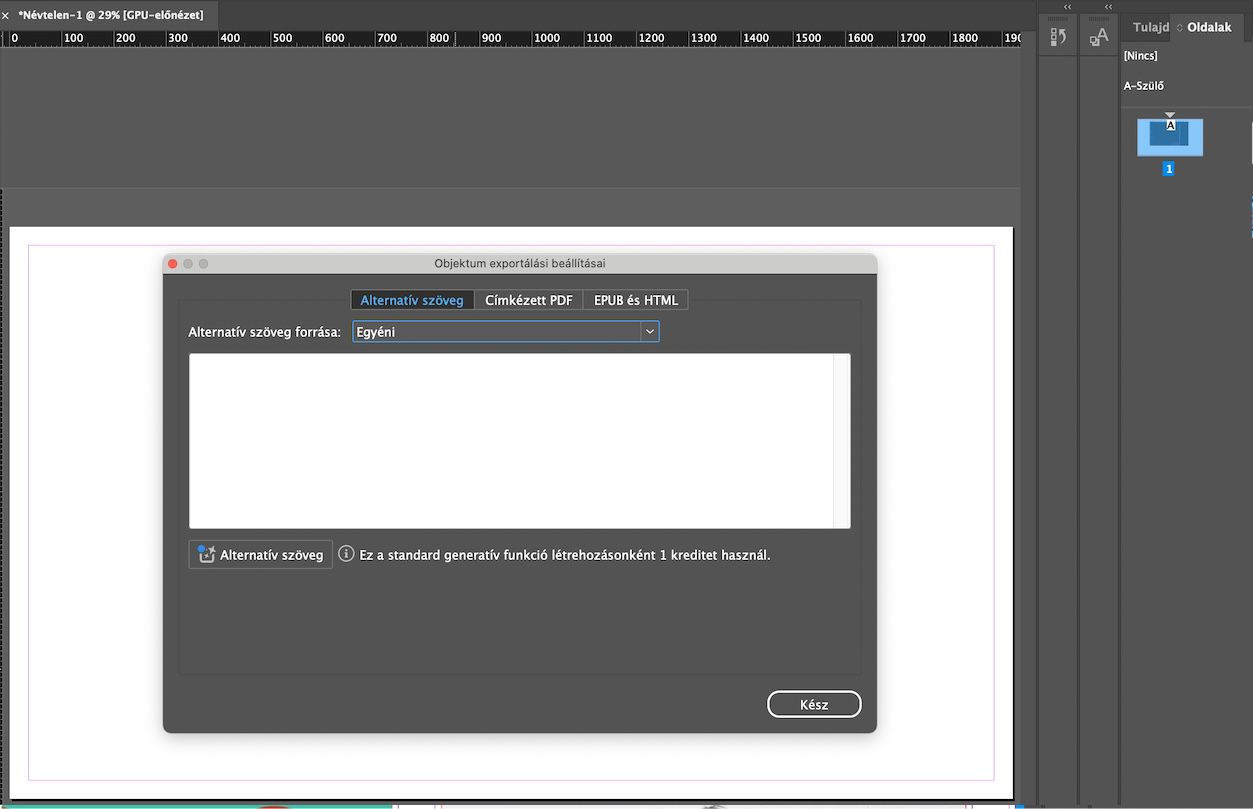Click the credit usage notice text
This screenshot has width=1253, height=809.
pyautogui.click(x=565, y=554)
